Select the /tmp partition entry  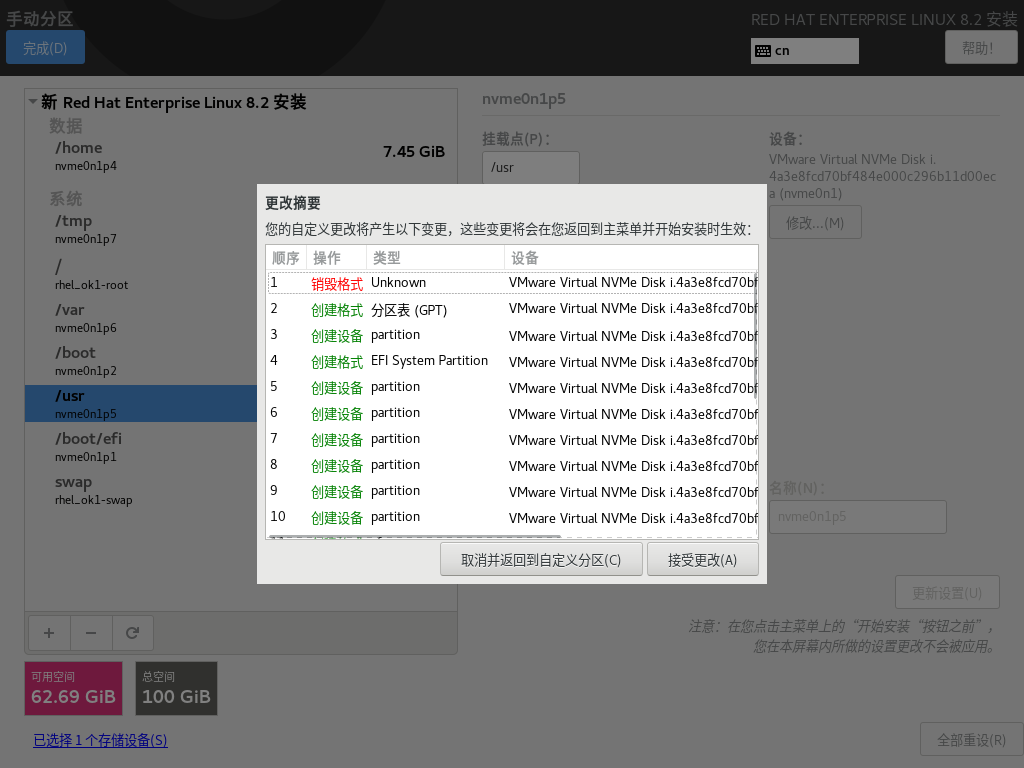click(x=141, y=229)
